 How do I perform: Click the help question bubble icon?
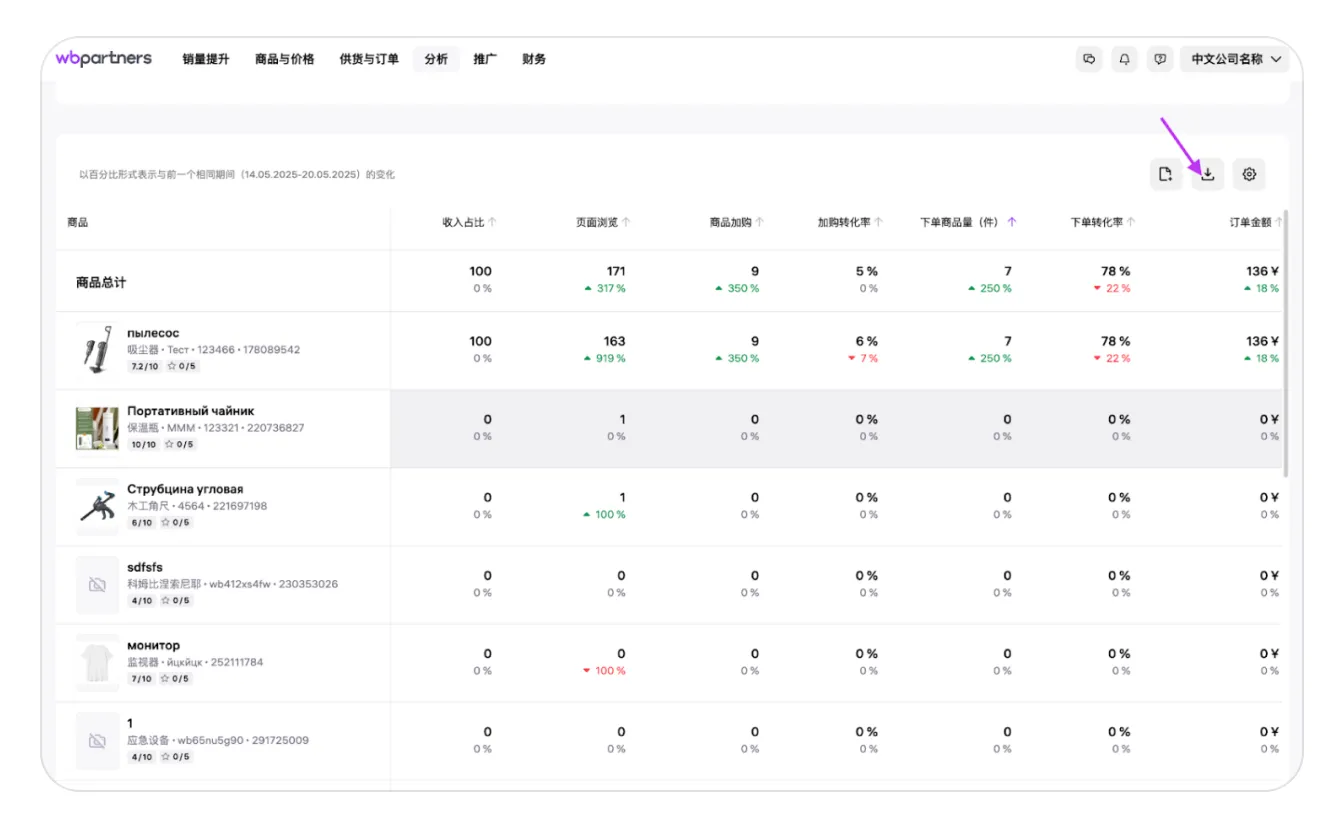(x=1159, y=59)
